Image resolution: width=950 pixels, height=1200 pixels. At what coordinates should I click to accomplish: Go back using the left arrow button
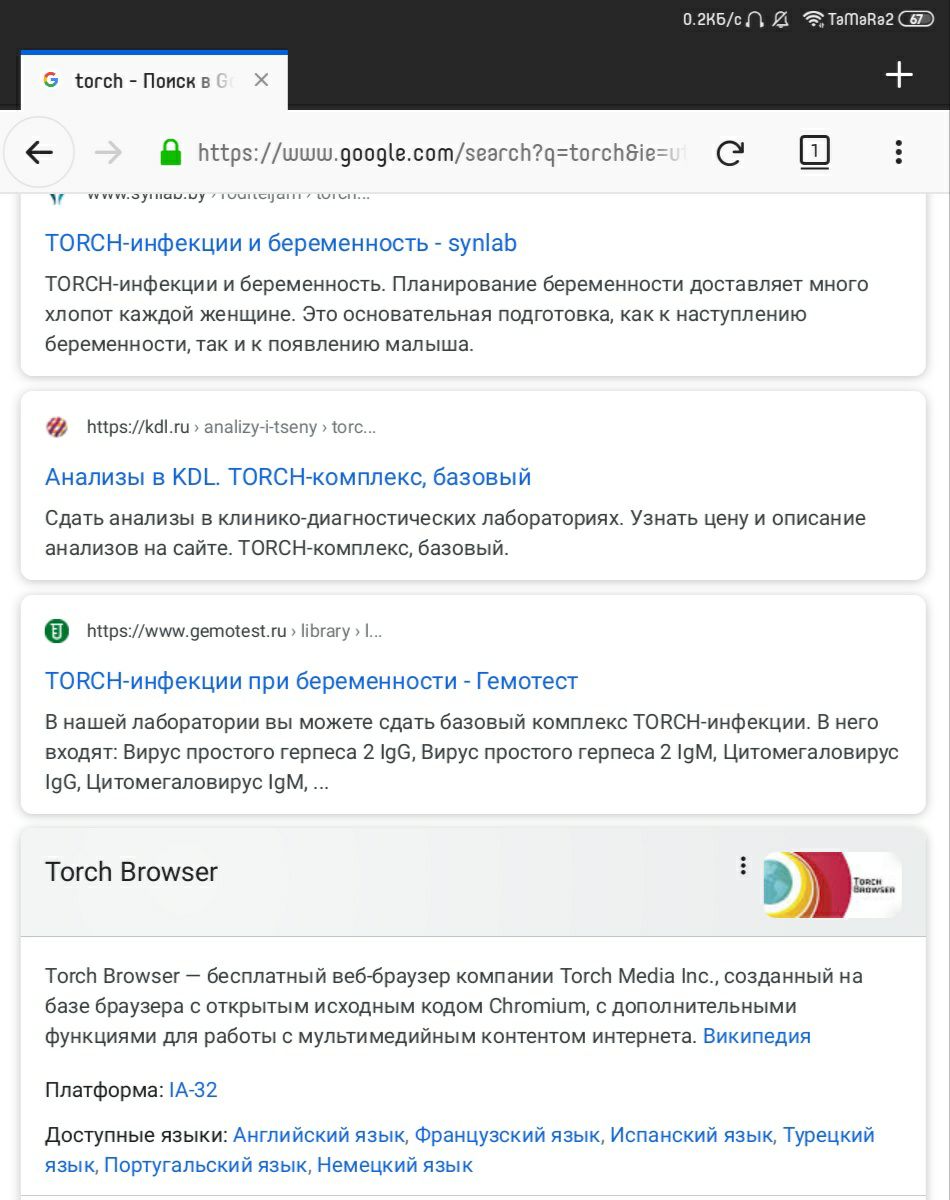point(39,152)
